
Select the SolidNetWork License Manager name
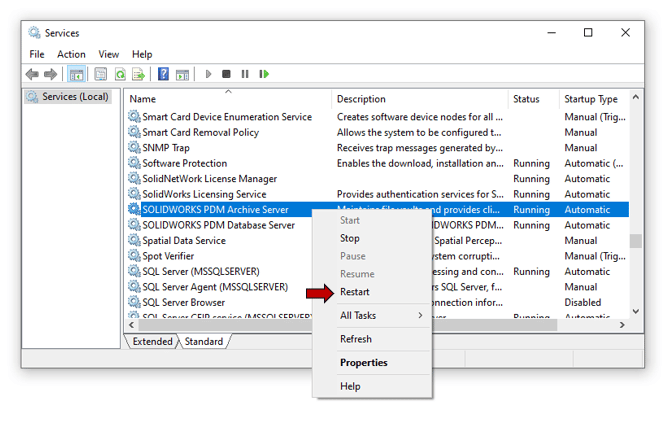[209, 179]
